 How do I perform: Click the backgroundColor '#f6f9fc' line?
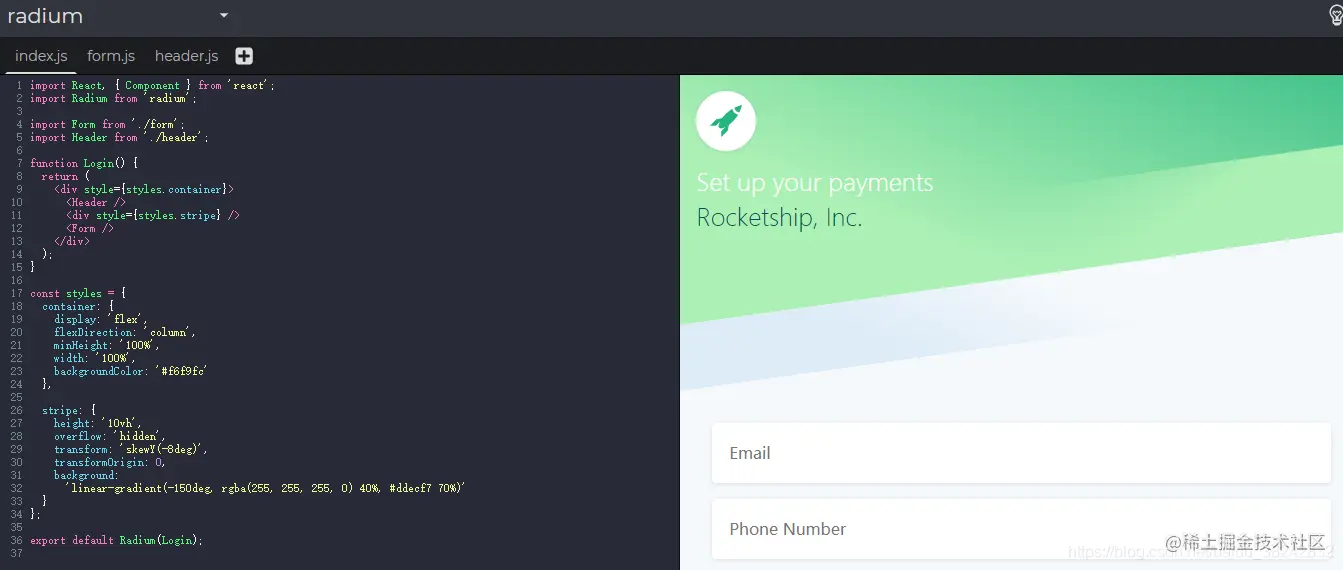pyautogui.click(x=131, y=371)
